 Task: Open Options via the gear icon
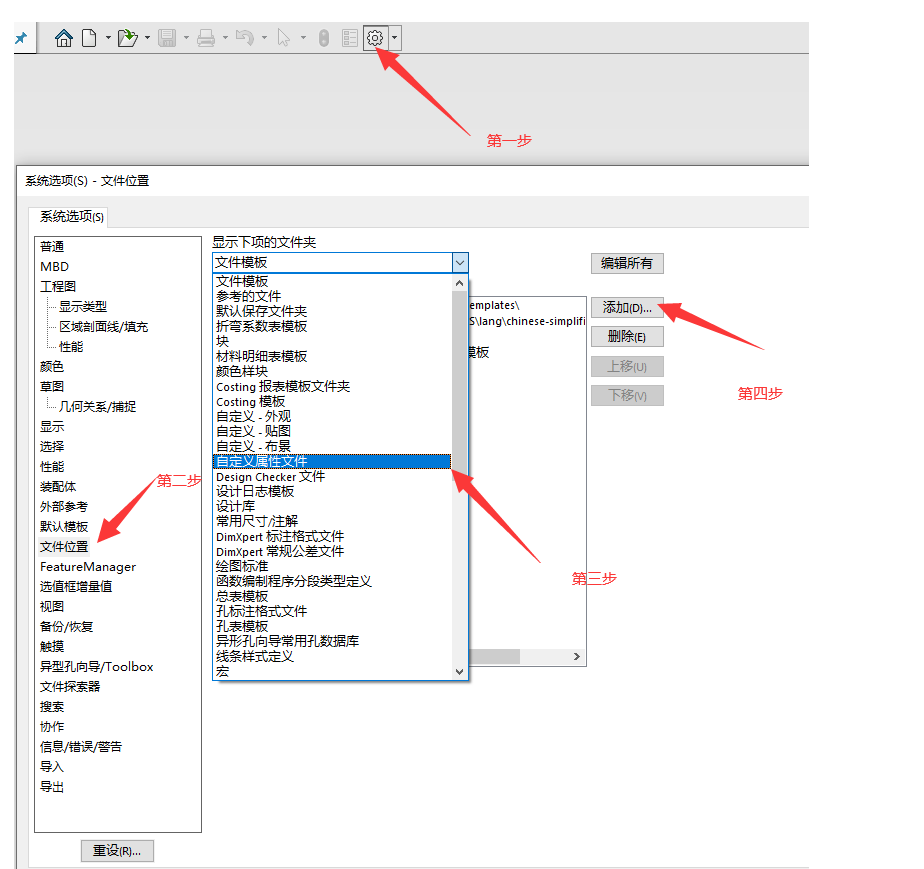pos(375,38)
